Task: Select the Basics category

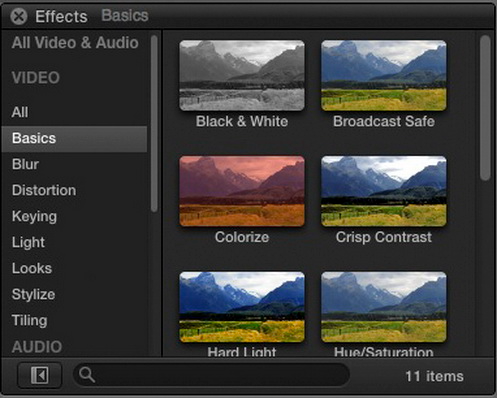Action: tap(74, 139)
